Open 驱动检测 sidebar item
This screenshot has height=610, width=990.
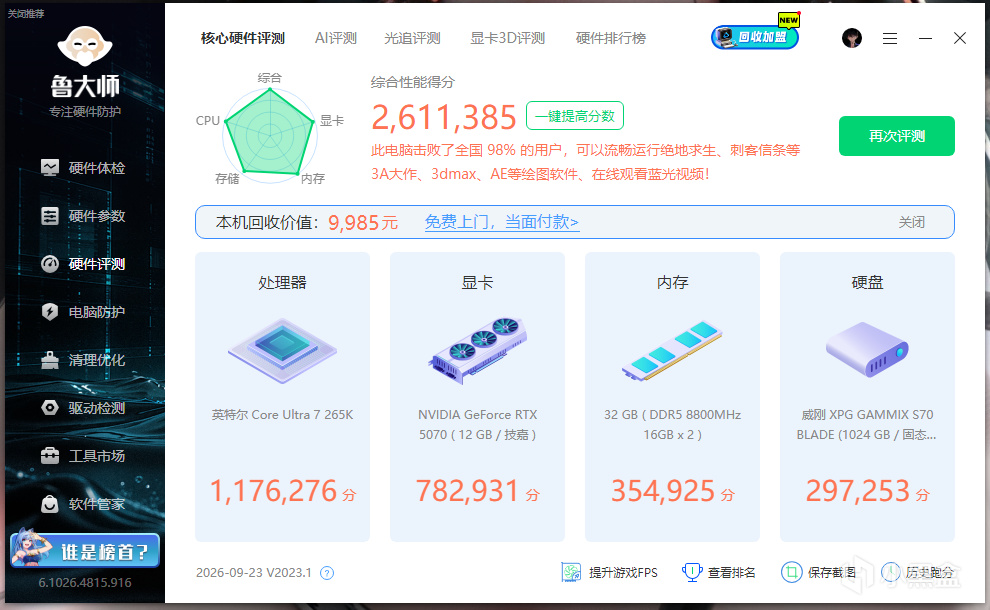pos(83,408)
